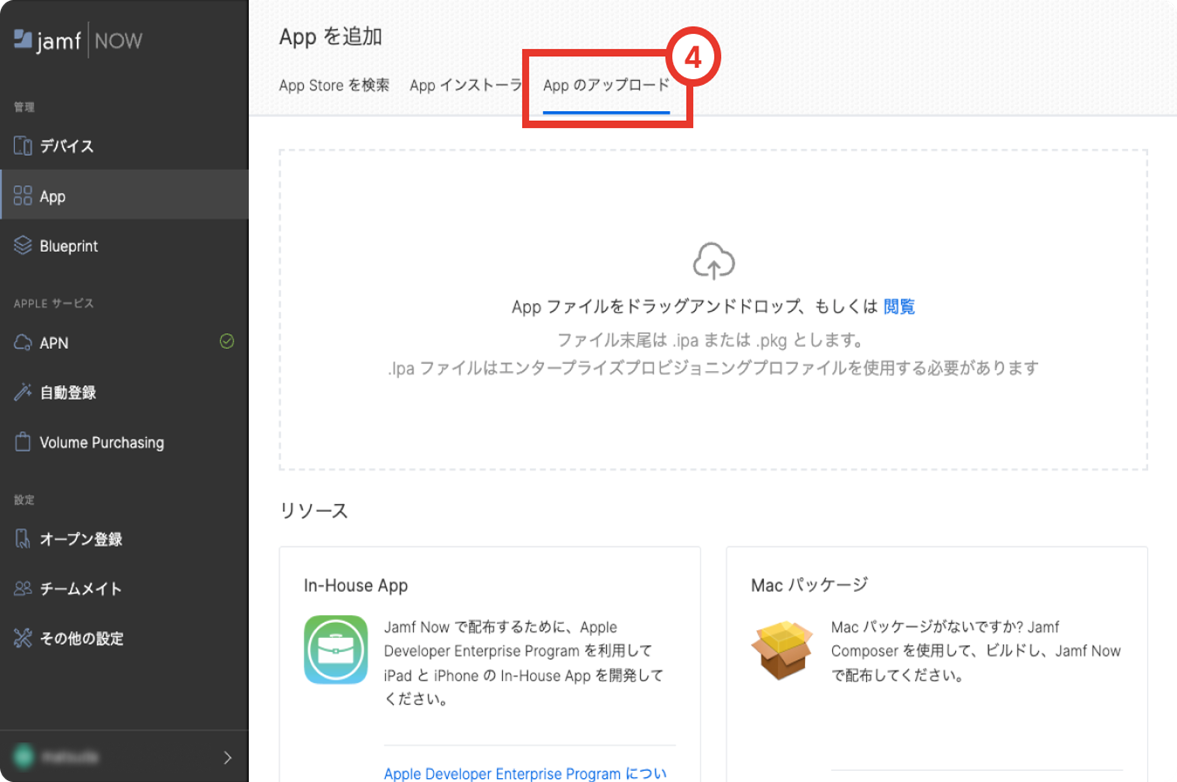Click the リソース section heading
Image resolution: width=1177 pixels, height=782 pixels.
click(x=314, y=511)
